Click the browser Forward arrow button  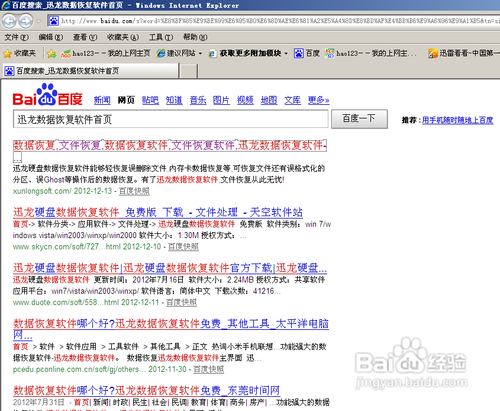25,21
